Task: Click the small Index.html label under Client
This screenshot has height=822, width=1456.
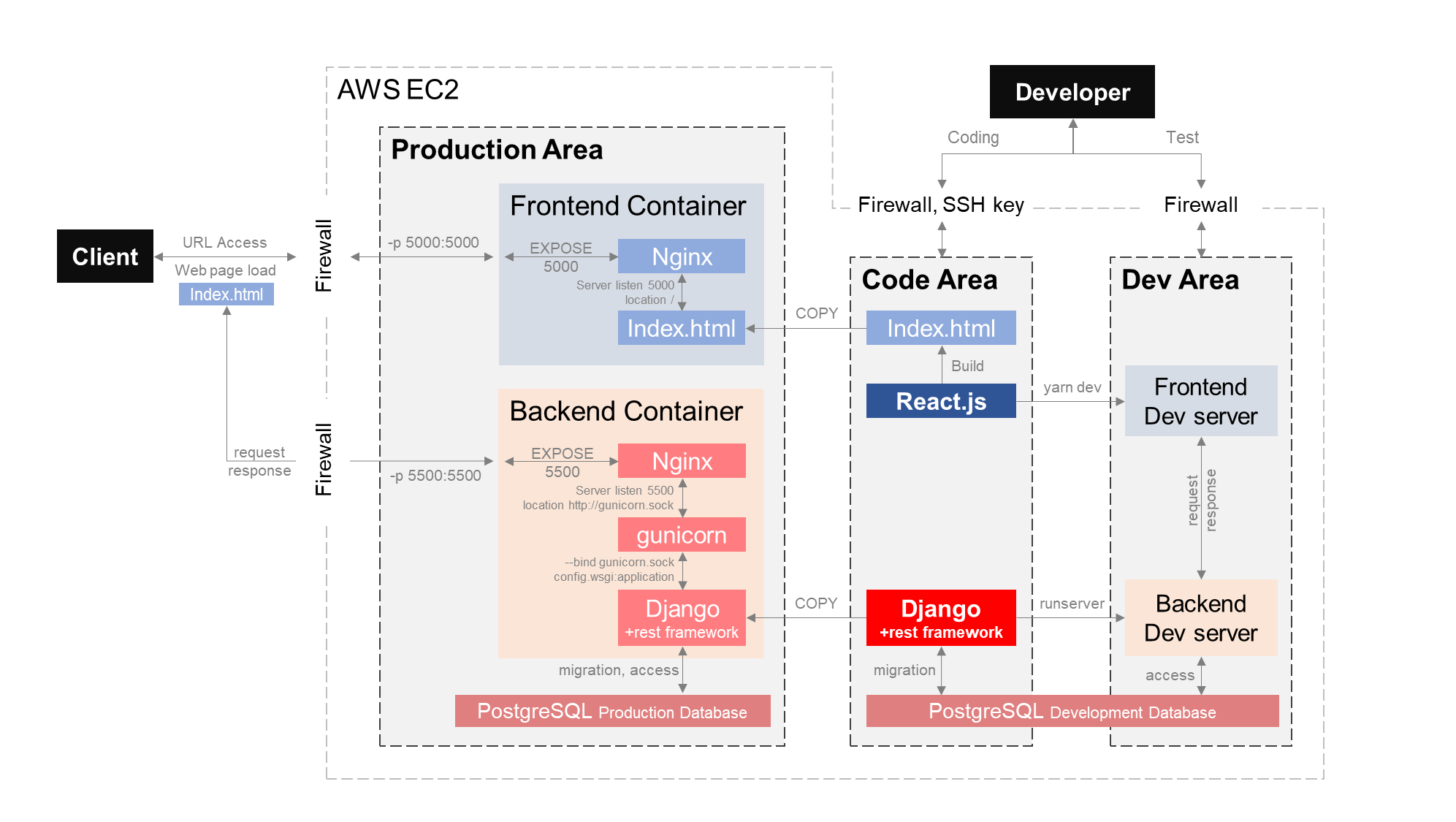Action: (x=226, y=294)
